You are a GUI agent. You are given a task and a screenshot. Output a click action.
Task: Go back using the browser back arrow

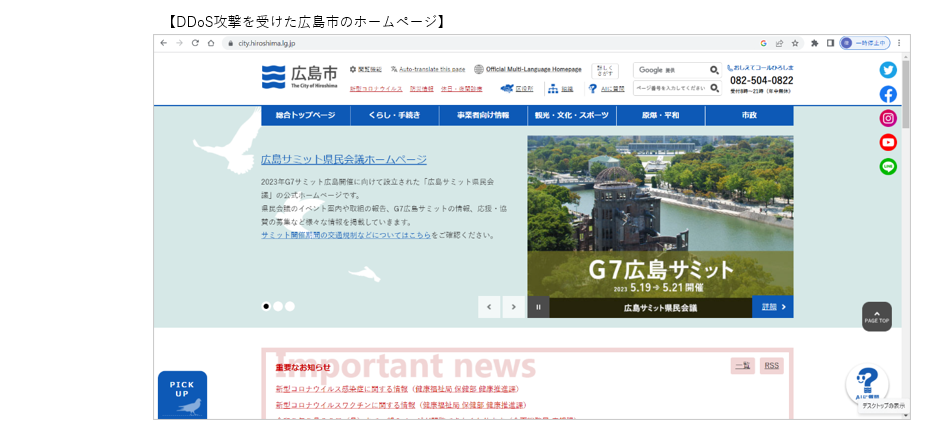pos(164,43)
